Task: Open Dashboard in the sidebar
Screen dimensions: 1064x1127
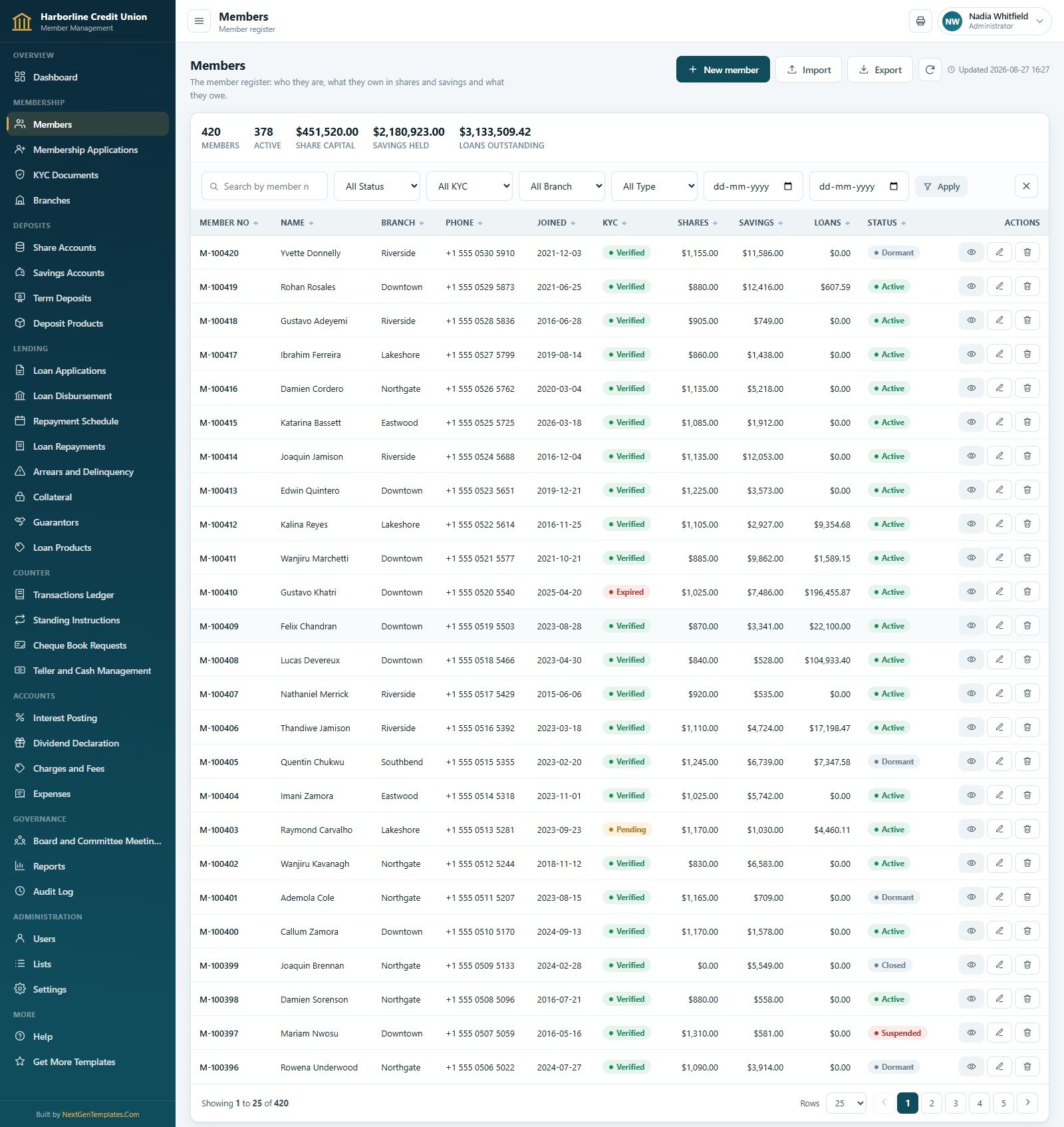Action: [x=88, y=77]
